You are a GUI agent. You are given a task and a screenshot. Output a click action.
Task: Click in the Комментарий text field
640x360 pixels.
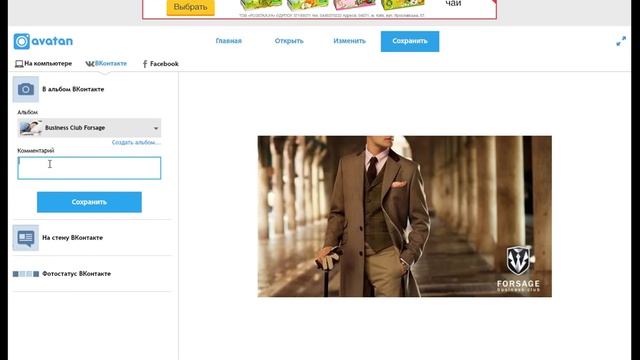[x=89, y=168]
